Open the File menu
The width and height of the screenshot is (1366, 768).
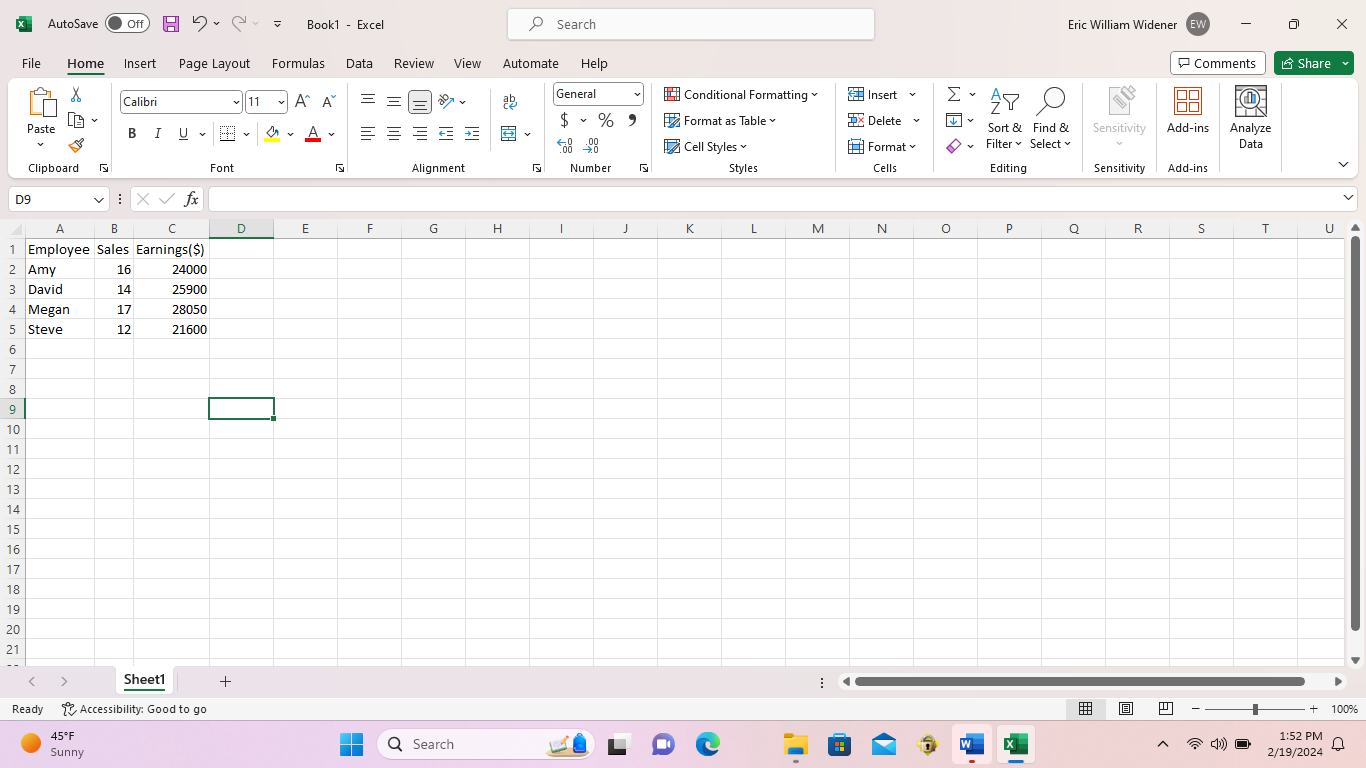pyautogui.click(x=31, y=63)
